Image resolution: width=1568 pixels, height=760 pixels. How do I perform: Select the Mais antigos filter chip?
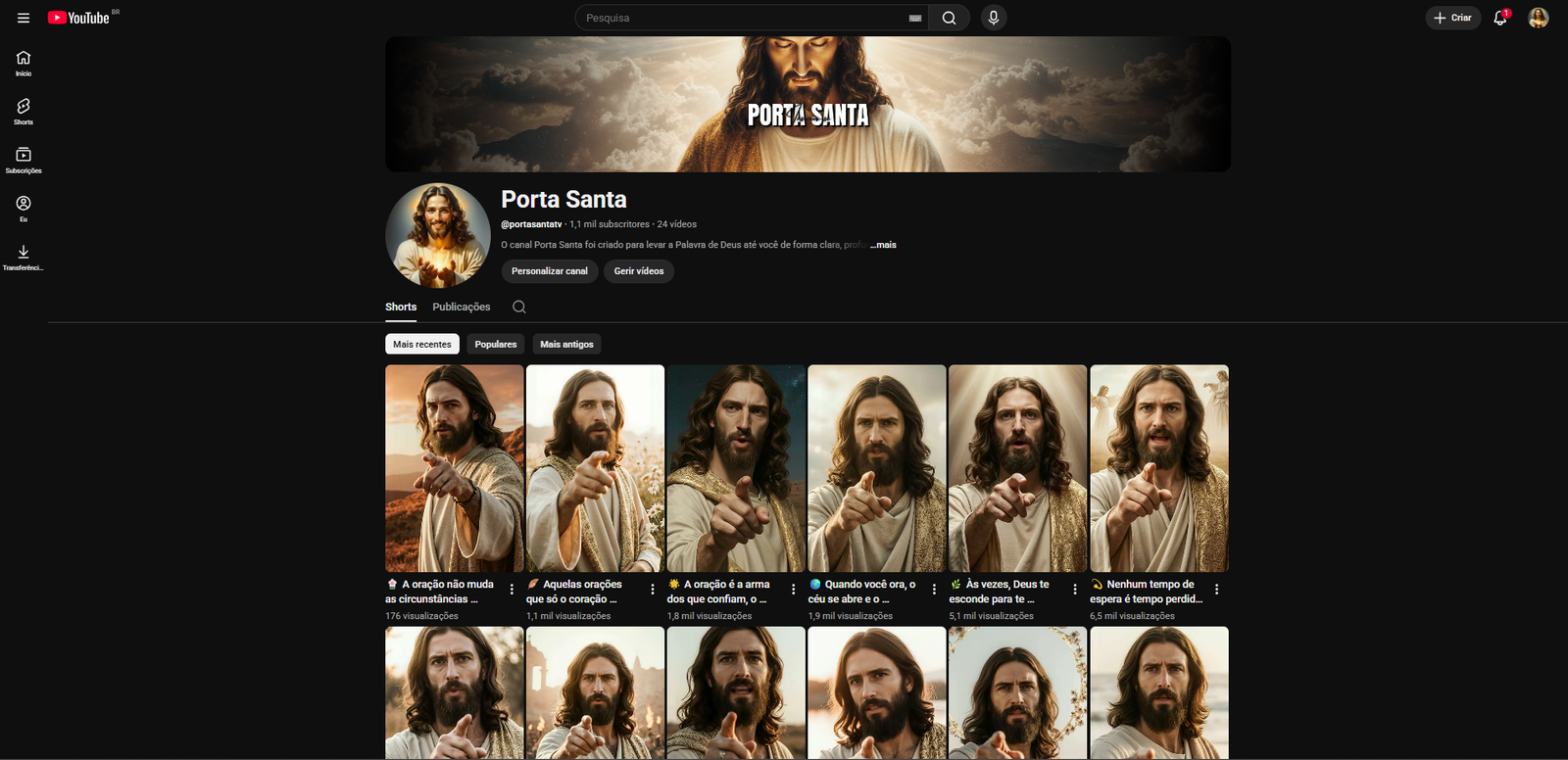click(566, 344)
